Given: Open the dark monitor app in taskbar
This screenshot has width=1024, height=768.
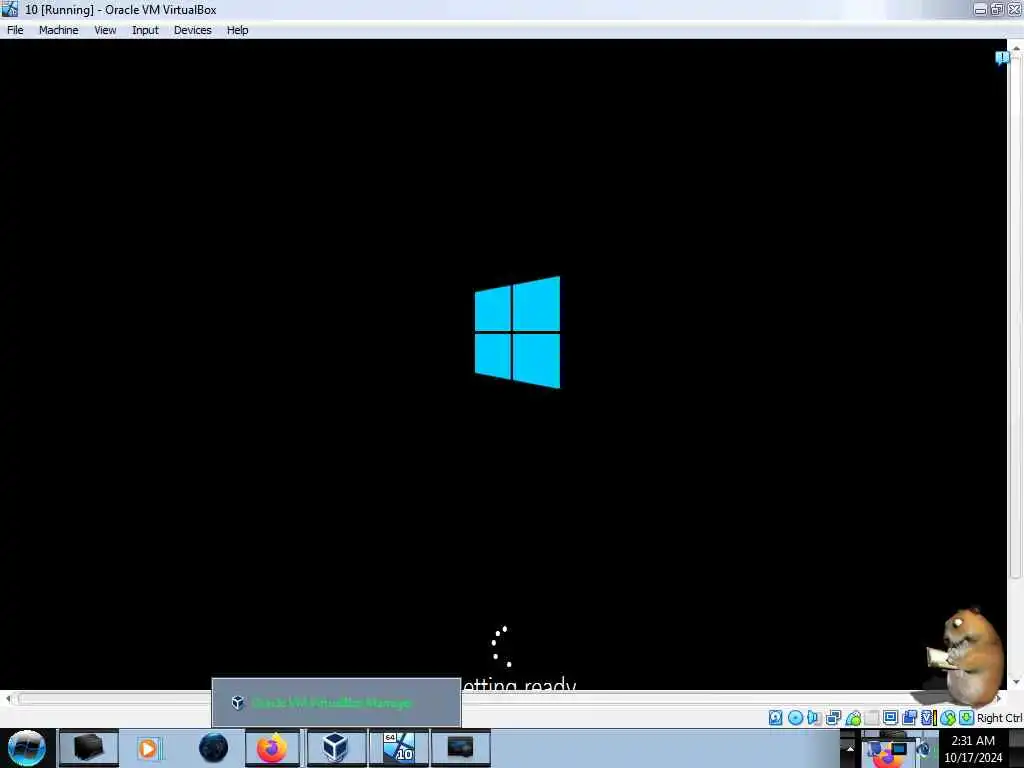Looking at the screenshot, I should (460, 748).
